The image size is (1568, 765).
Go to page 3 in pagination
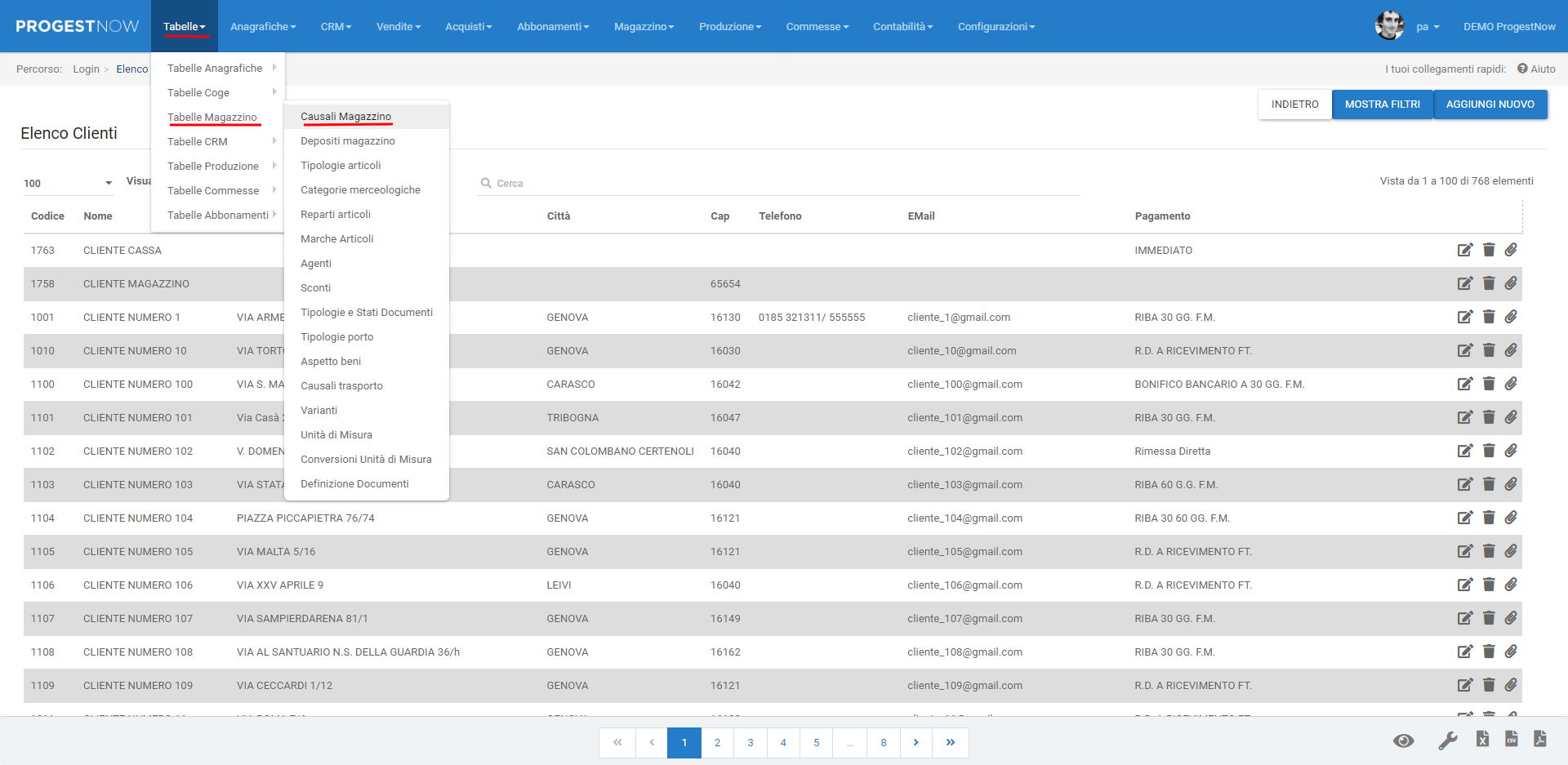[751, 743]
